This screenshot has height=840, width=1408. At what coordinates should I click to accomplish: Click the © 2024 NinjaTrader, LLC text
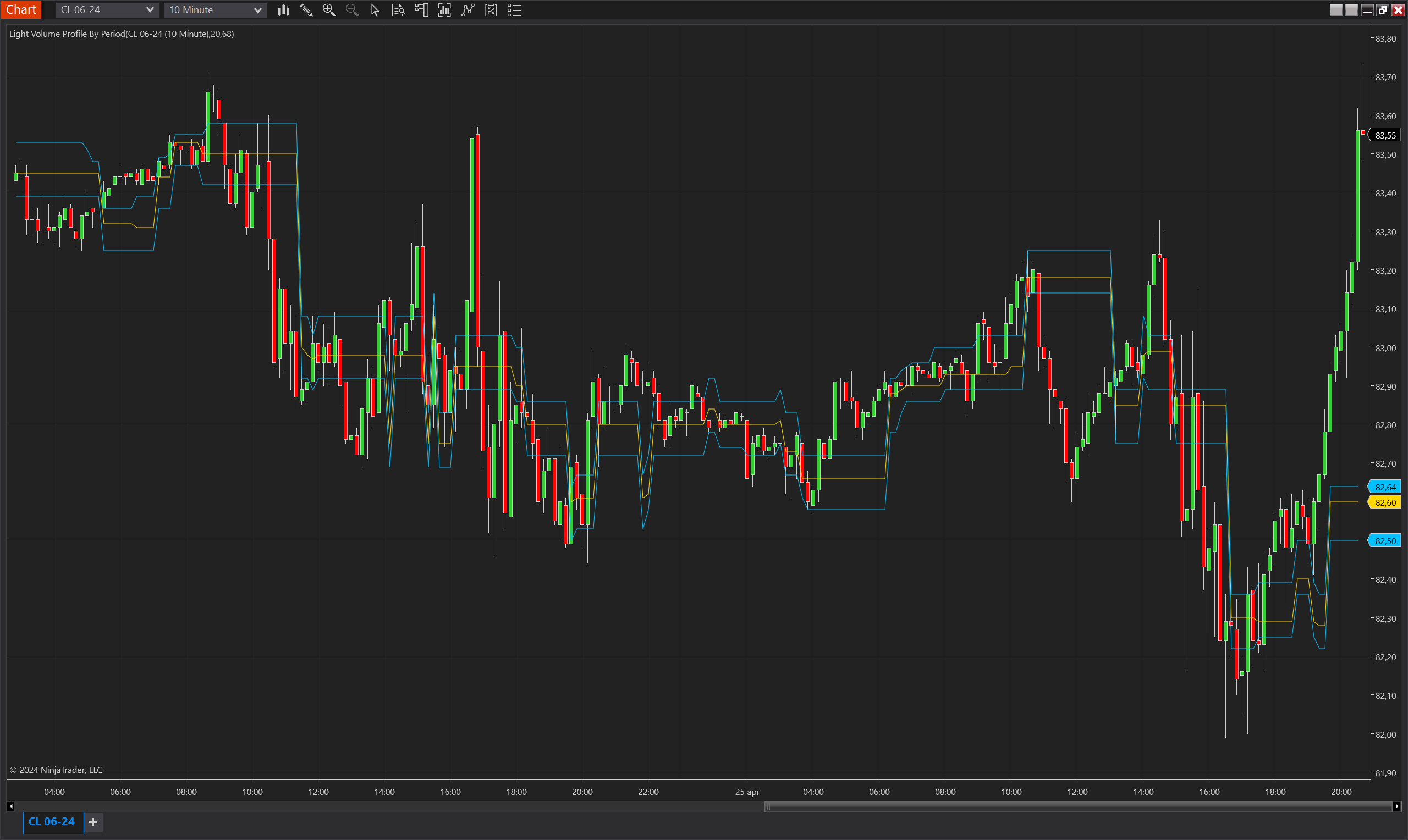tap(56, 770)
